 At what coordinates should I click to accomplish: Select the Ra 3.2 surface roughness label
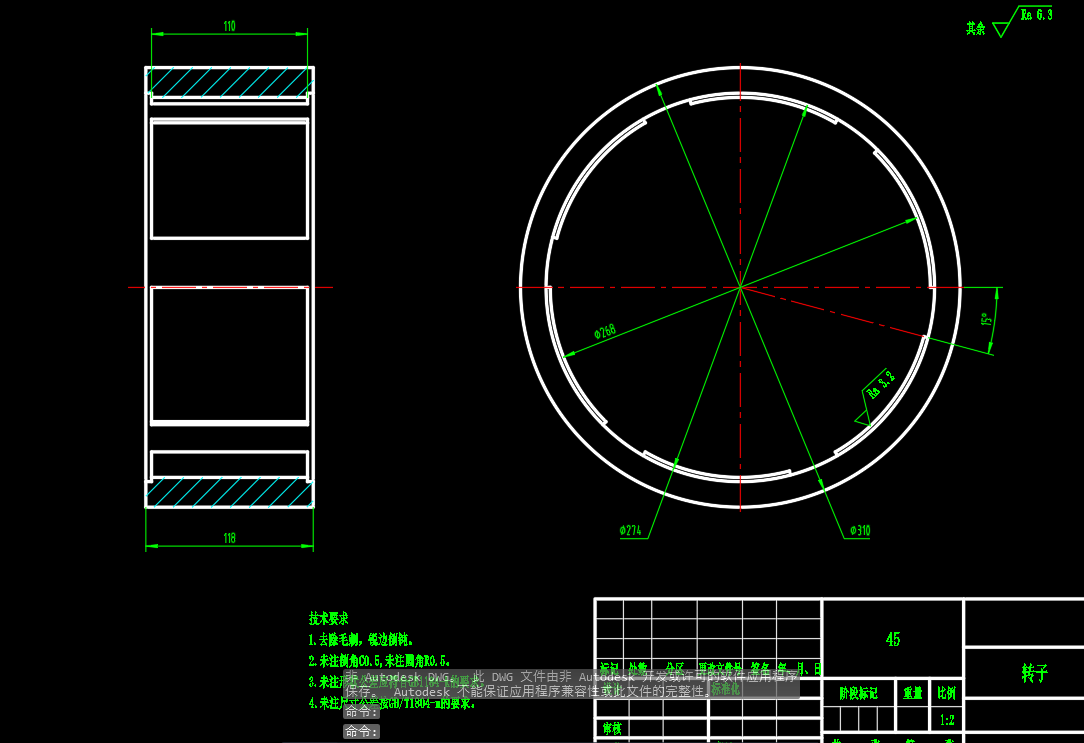[881, 385]
